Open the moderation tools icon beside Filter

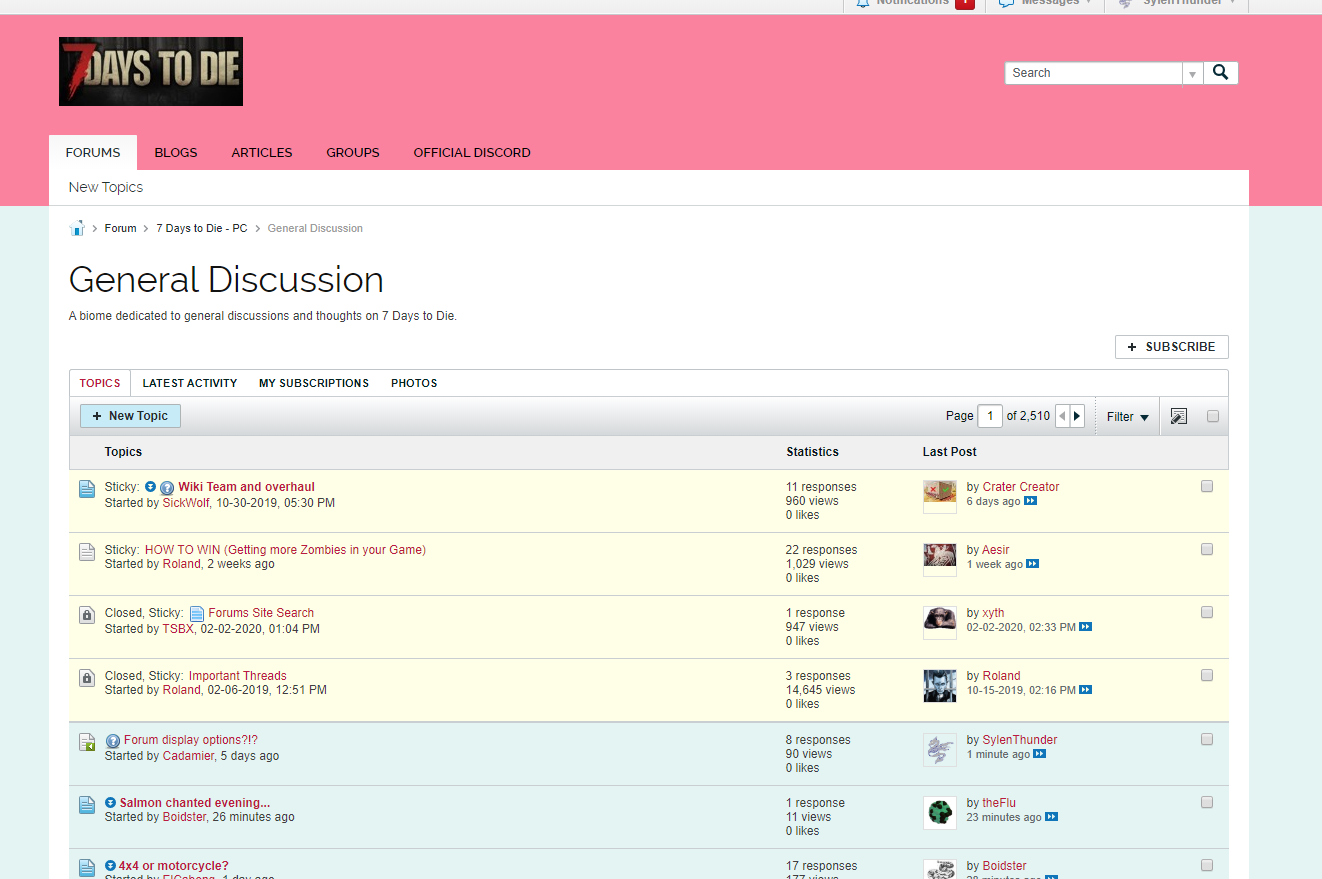pos(1179,416)
